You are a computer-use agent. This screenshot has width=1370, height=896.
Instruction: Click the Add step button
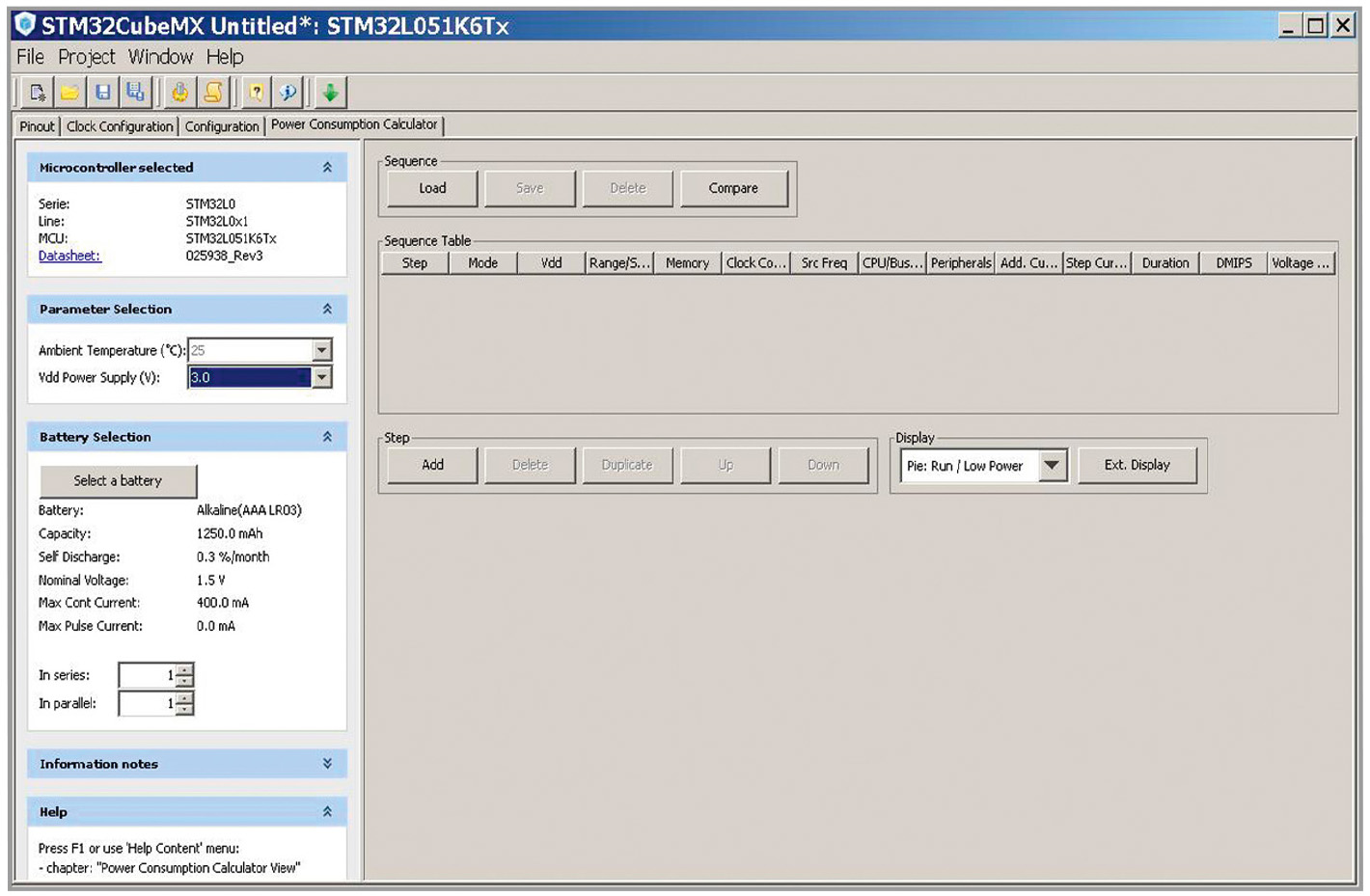pos(432,465)
